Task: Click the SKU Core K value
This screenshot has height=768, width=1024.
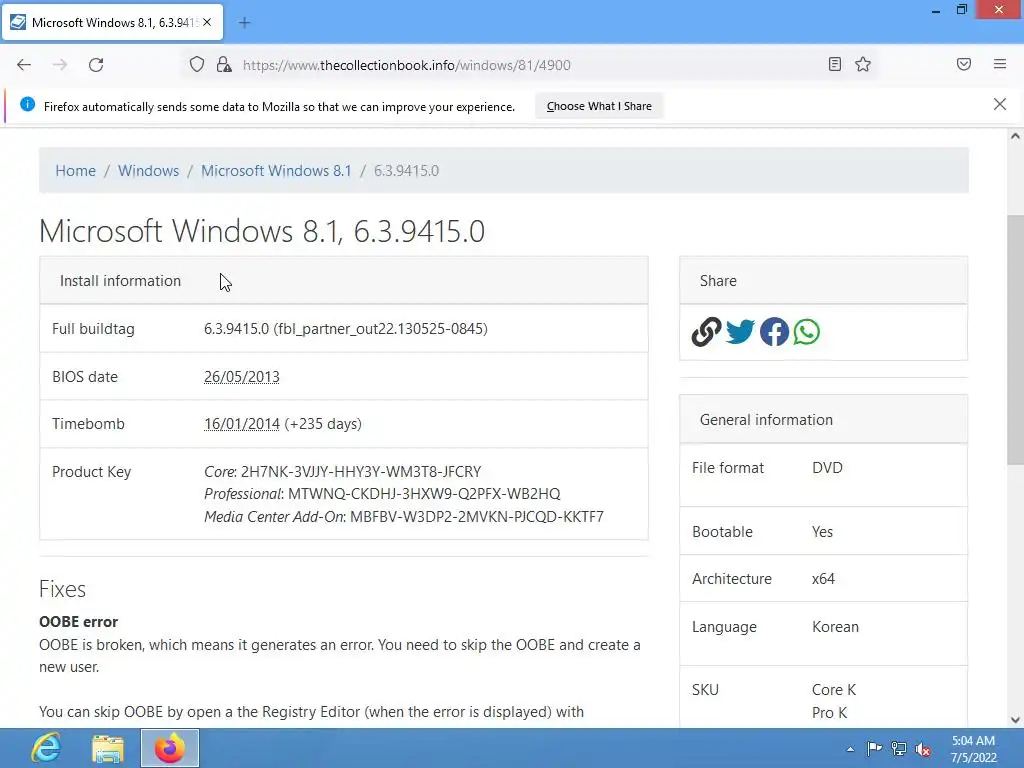Action: [x=833, y=690]
